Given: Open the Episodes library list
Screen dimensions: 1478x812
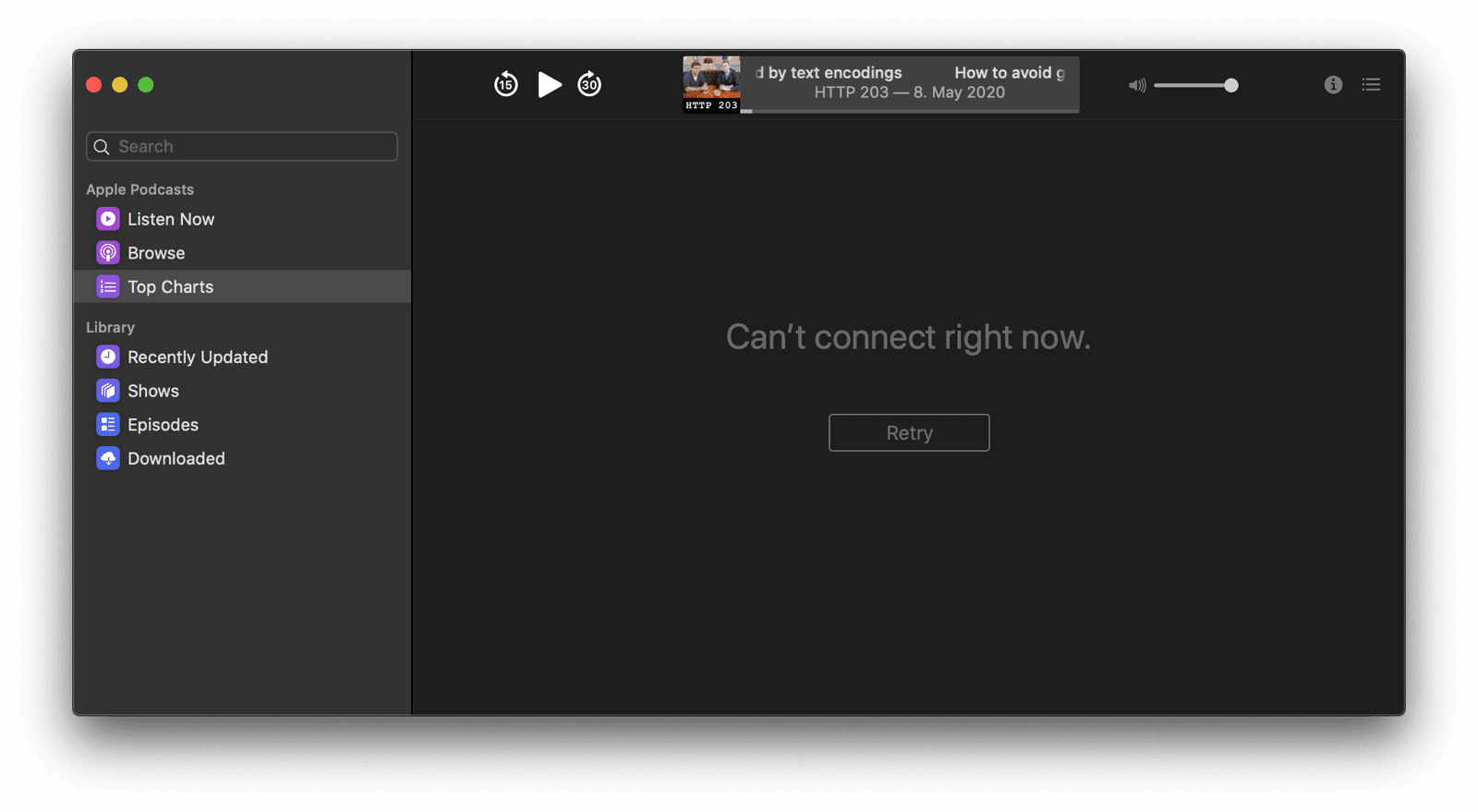Looking at the screenshot, I should [163, 425].
